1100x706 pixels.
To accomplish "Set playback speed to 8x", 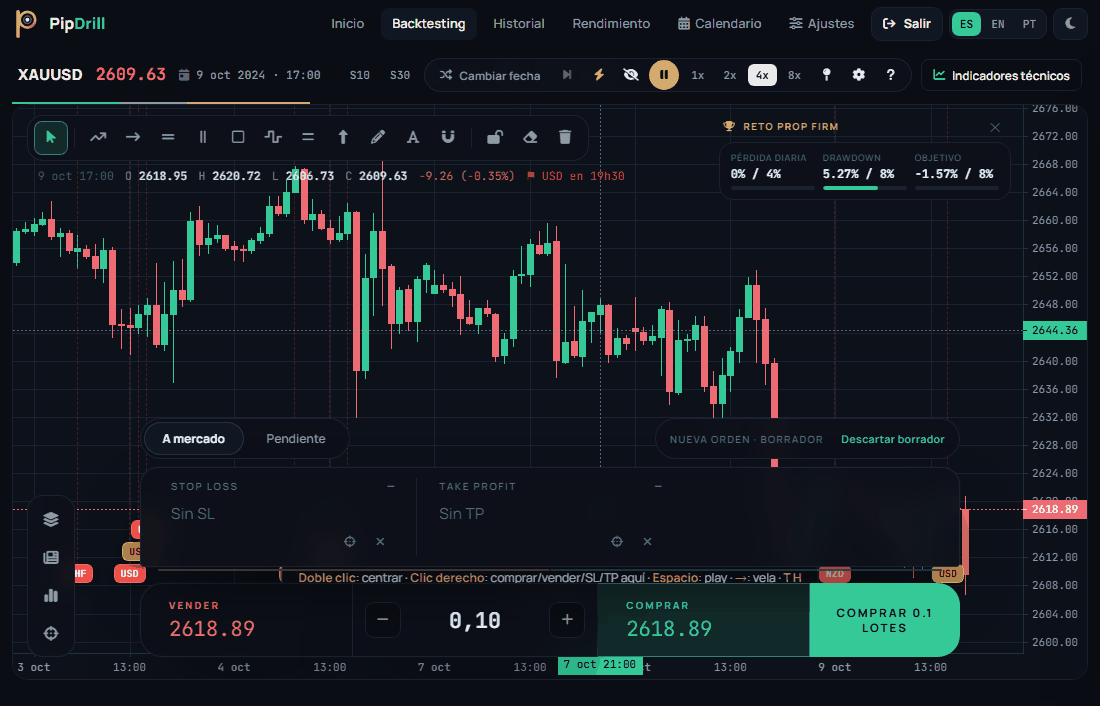I will [794, 75].
